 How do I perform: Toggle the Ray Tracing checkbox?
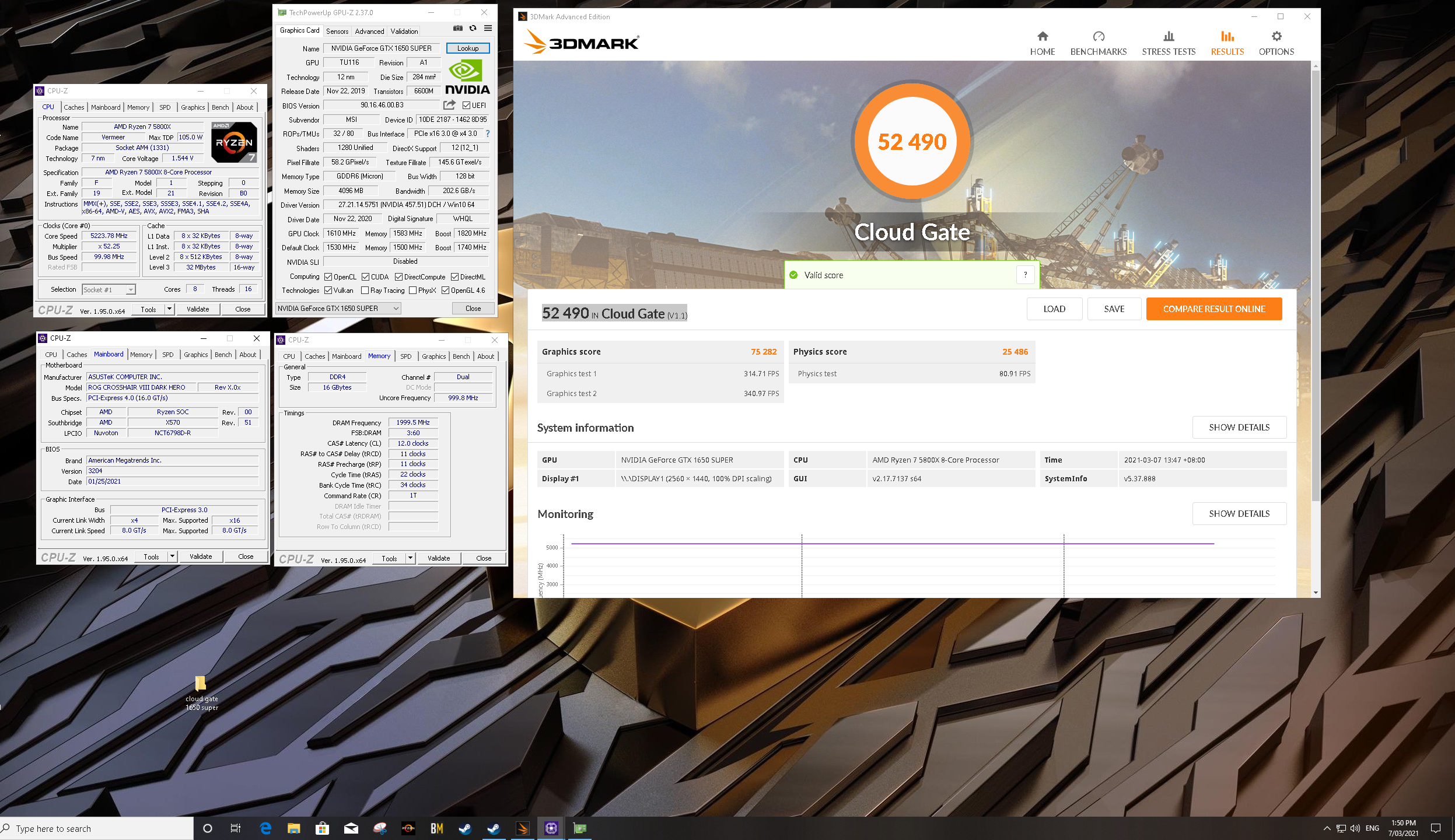pos(365,290)
